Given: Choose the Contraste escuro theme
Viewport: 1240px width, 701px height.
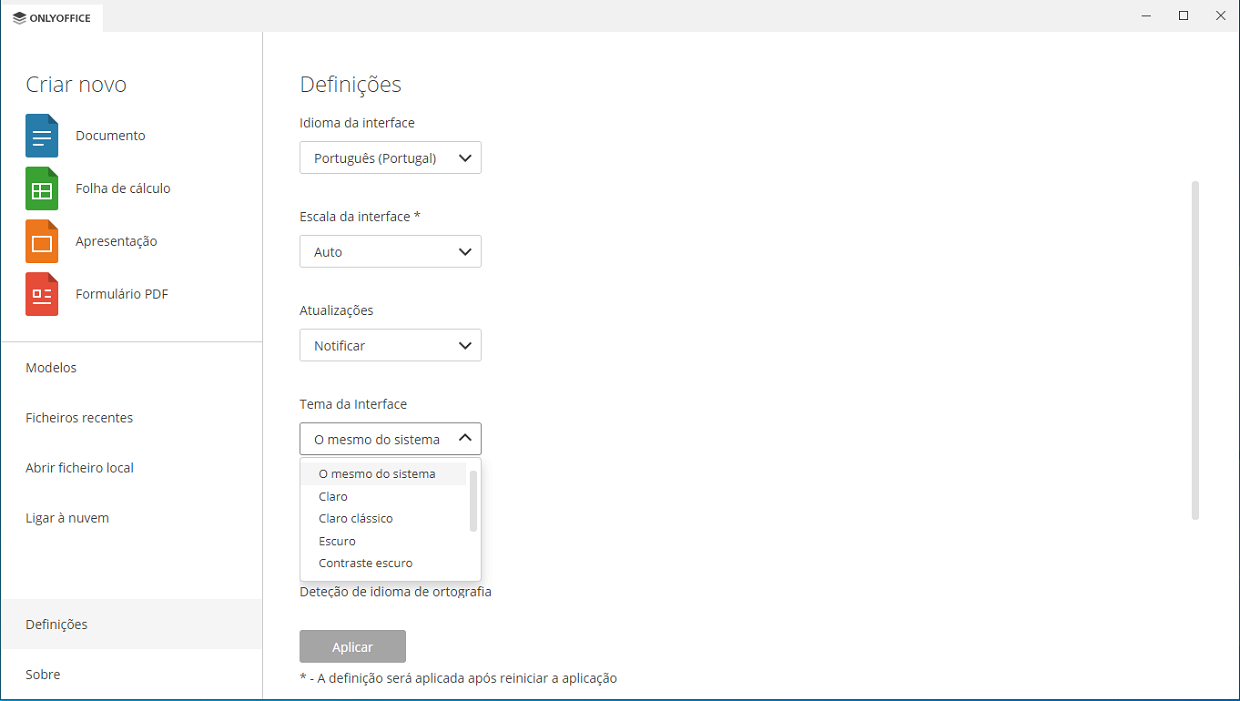Looking at the screenshot, I should (384, 563).
